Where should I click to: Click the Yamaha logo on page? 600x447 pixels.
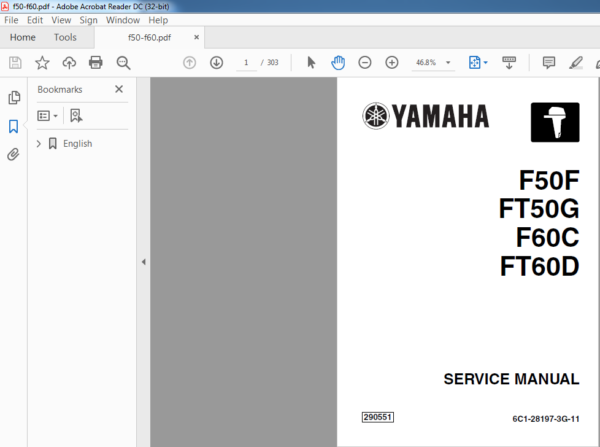[x=426, y=116]
